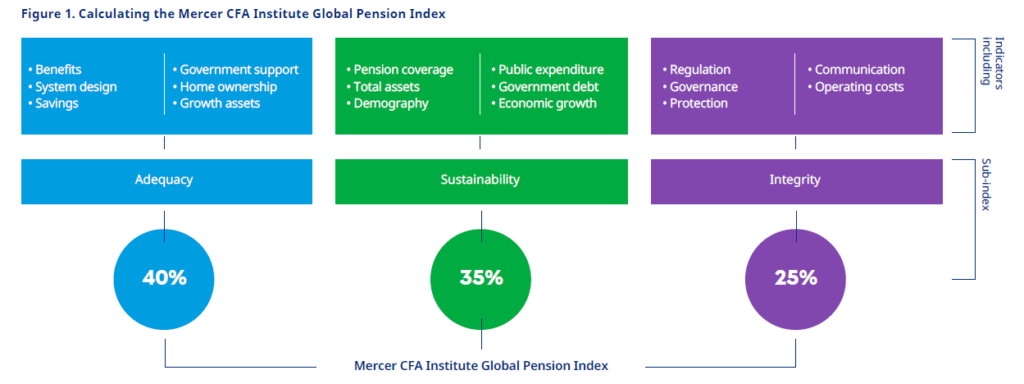Screen dimensions: 1024x384
Task: Click the green 35% circle
Action: pyautogui.click(x=481, y=278)
